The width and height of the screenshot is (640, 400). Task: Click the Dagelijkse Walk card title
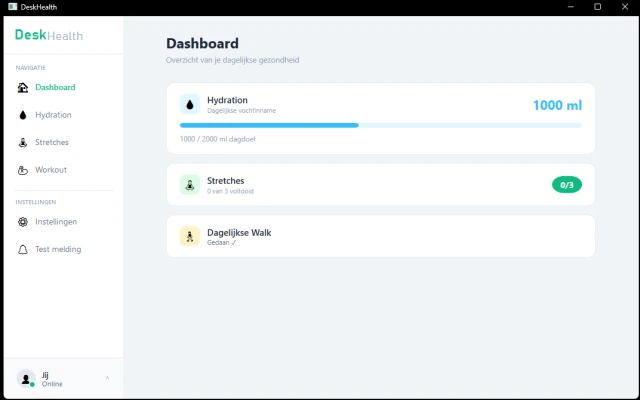[239, 233]
